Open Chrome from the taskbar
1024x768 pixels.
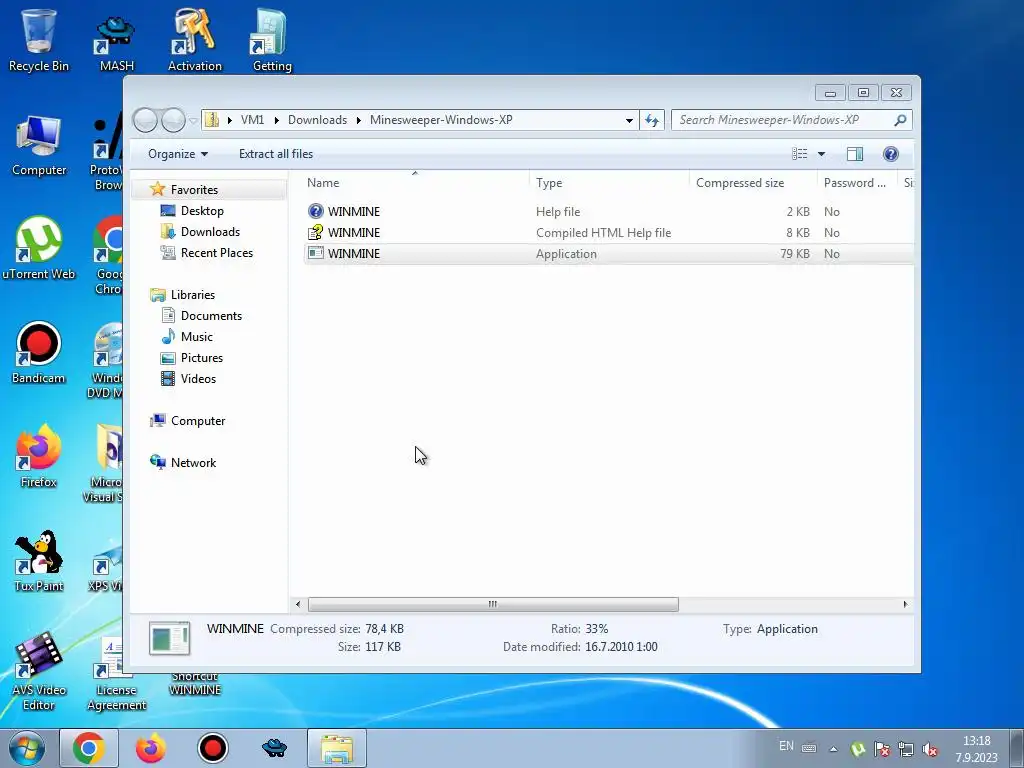(x=89, y=748)
